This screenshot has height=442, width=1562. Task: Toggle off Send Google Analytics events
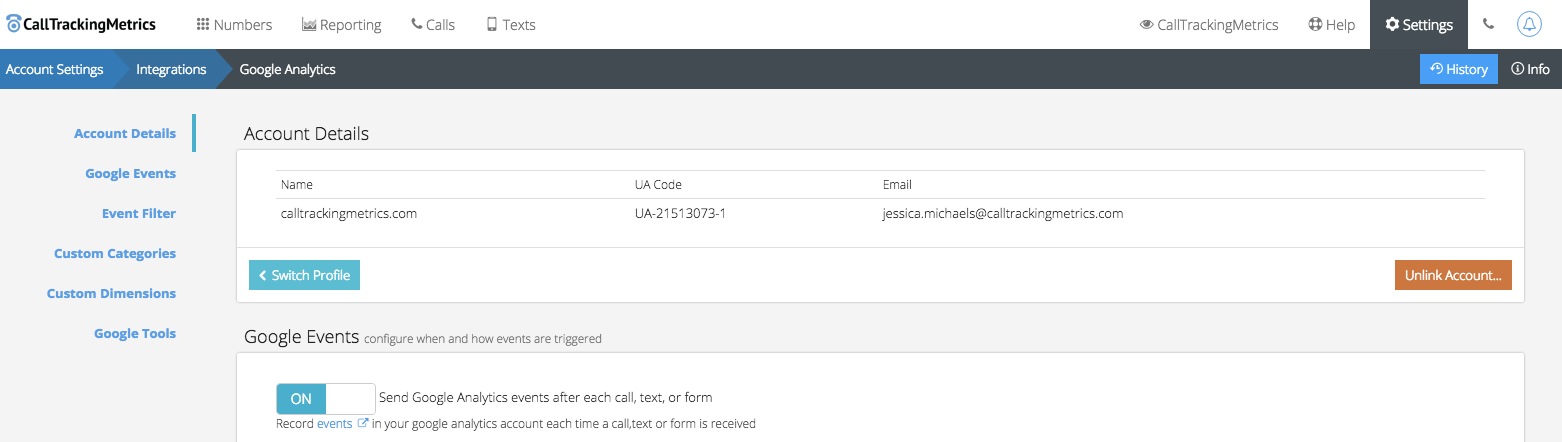(325, 398)
